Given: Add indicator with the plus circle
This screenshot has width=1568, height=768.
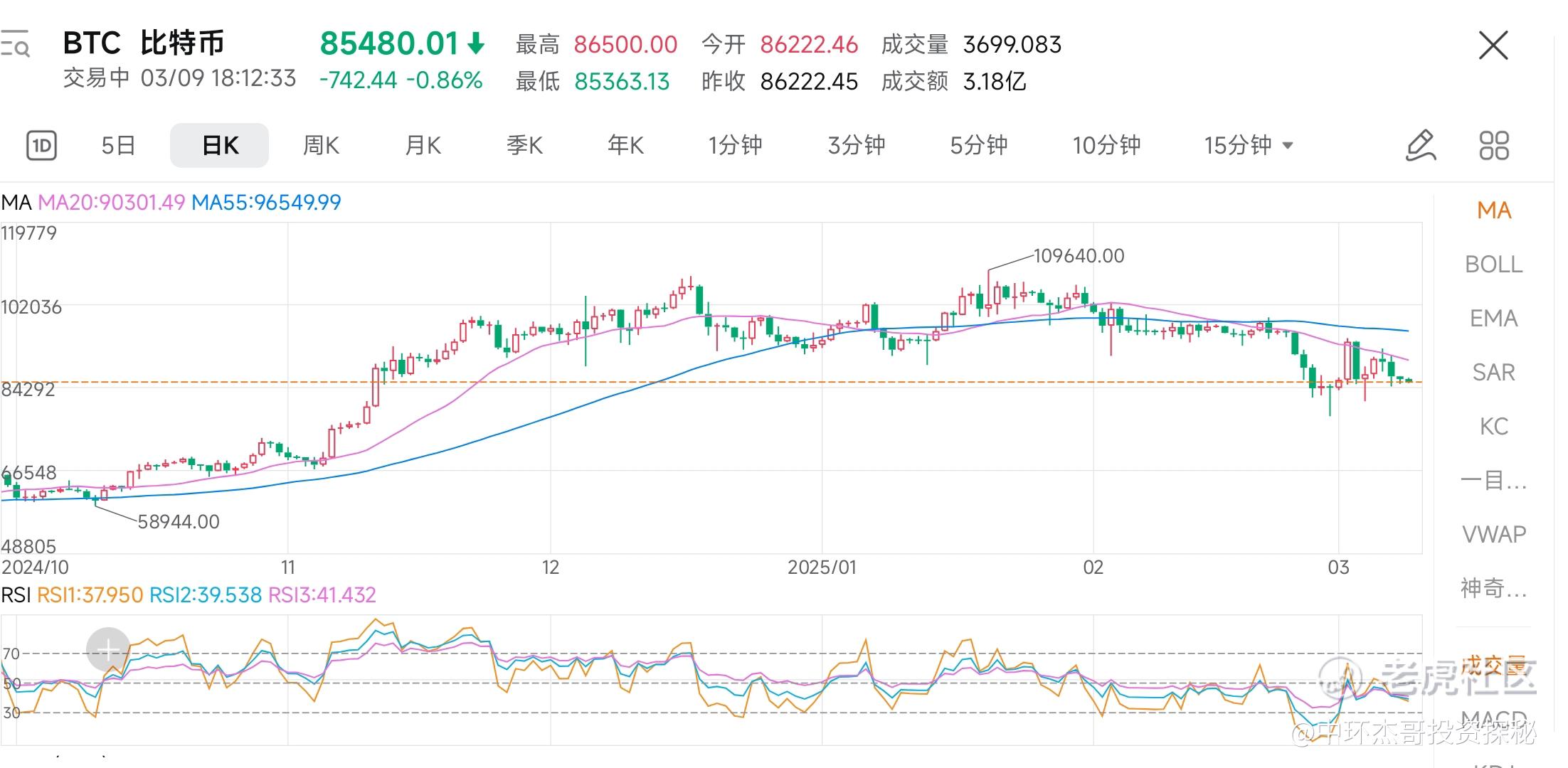Looking at the screenshot, I should point(108,649).
